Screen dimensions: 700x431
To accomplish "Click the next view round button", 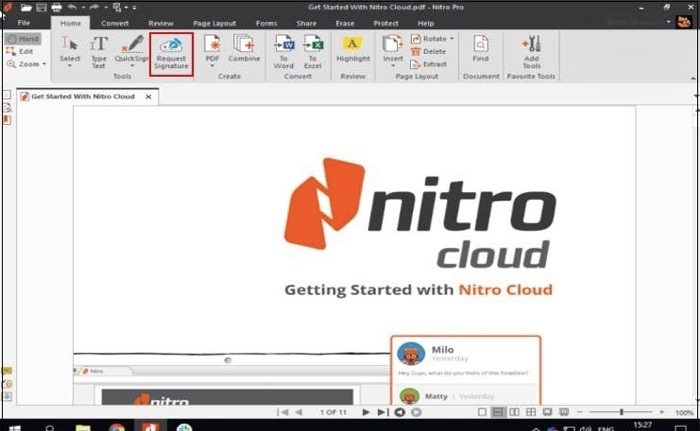I will (x=416, y=412).
